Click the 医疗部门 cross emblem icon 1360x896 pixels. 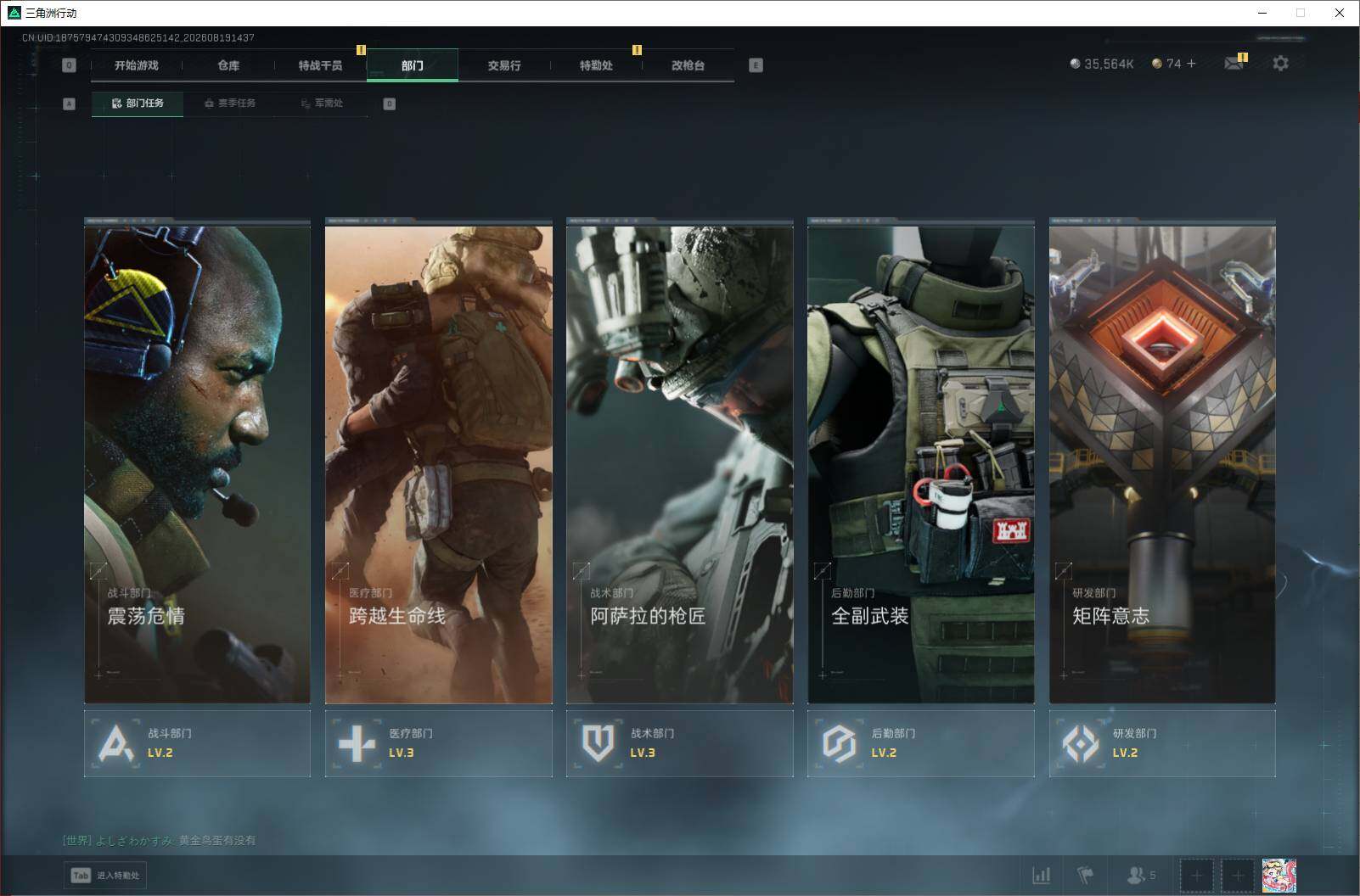tap(357, 744)
